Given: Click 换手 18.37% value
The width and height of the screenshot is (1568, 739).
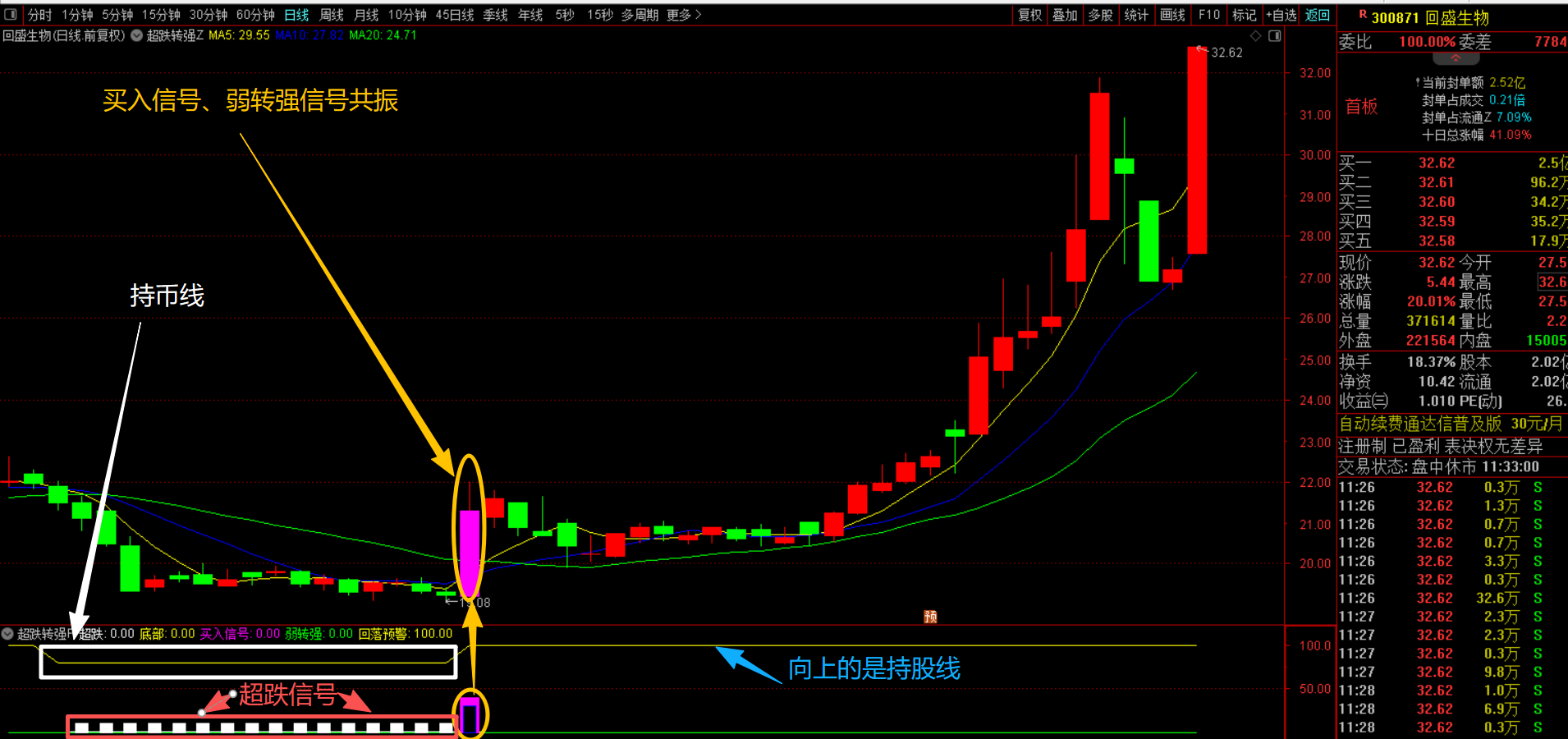Looking at the screenshot, I should coord(1431,362).
